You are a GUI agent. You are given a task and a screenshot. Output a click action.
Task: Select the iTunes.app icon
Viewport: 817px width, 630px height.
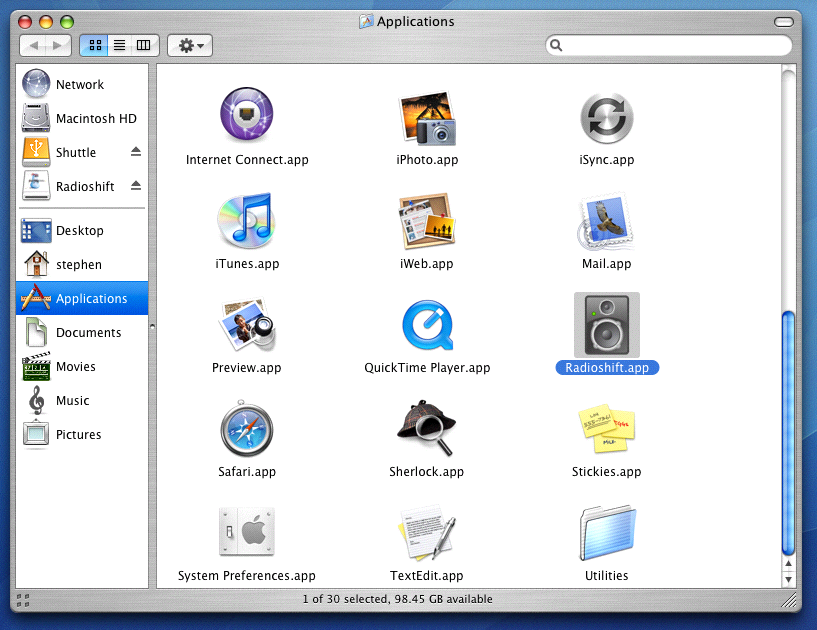pos(246,220)
